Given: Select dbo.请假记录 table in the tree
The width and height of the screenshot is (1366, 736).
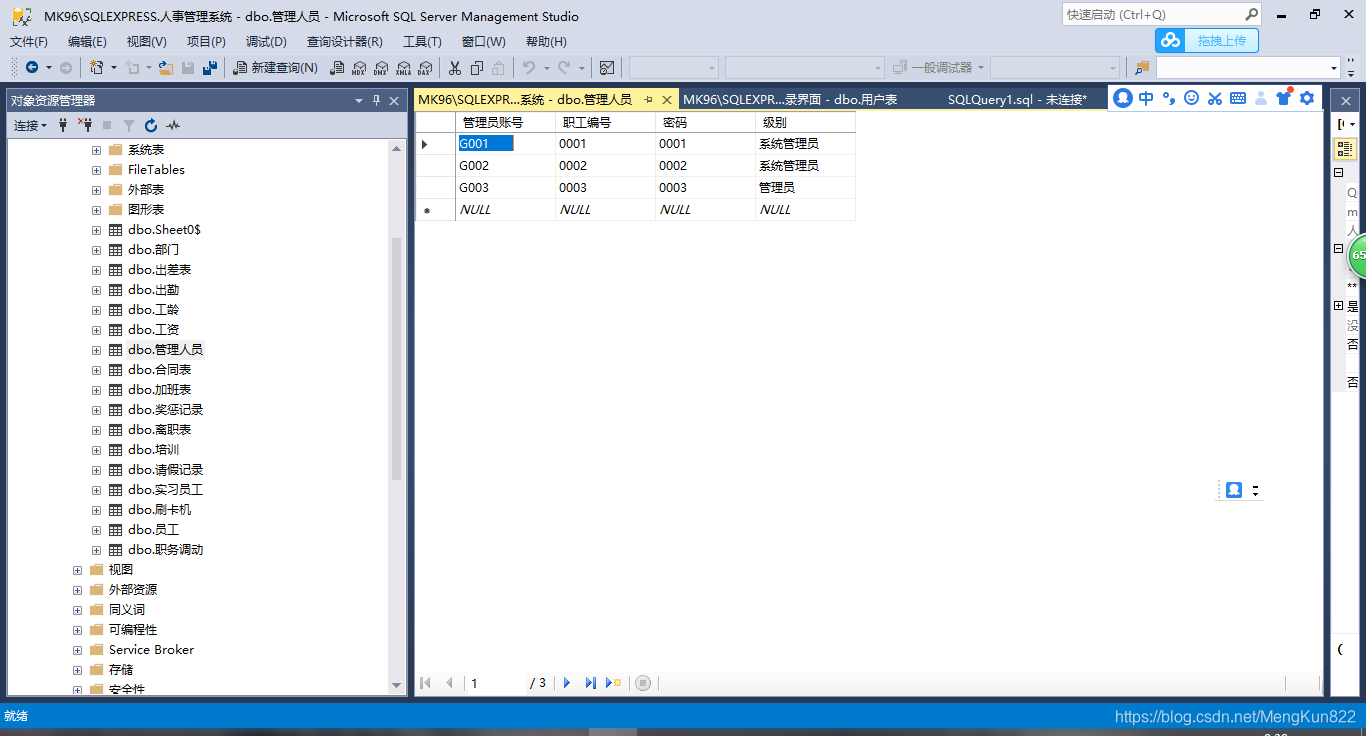Looking at the screenshot, I should pos(165,470).
